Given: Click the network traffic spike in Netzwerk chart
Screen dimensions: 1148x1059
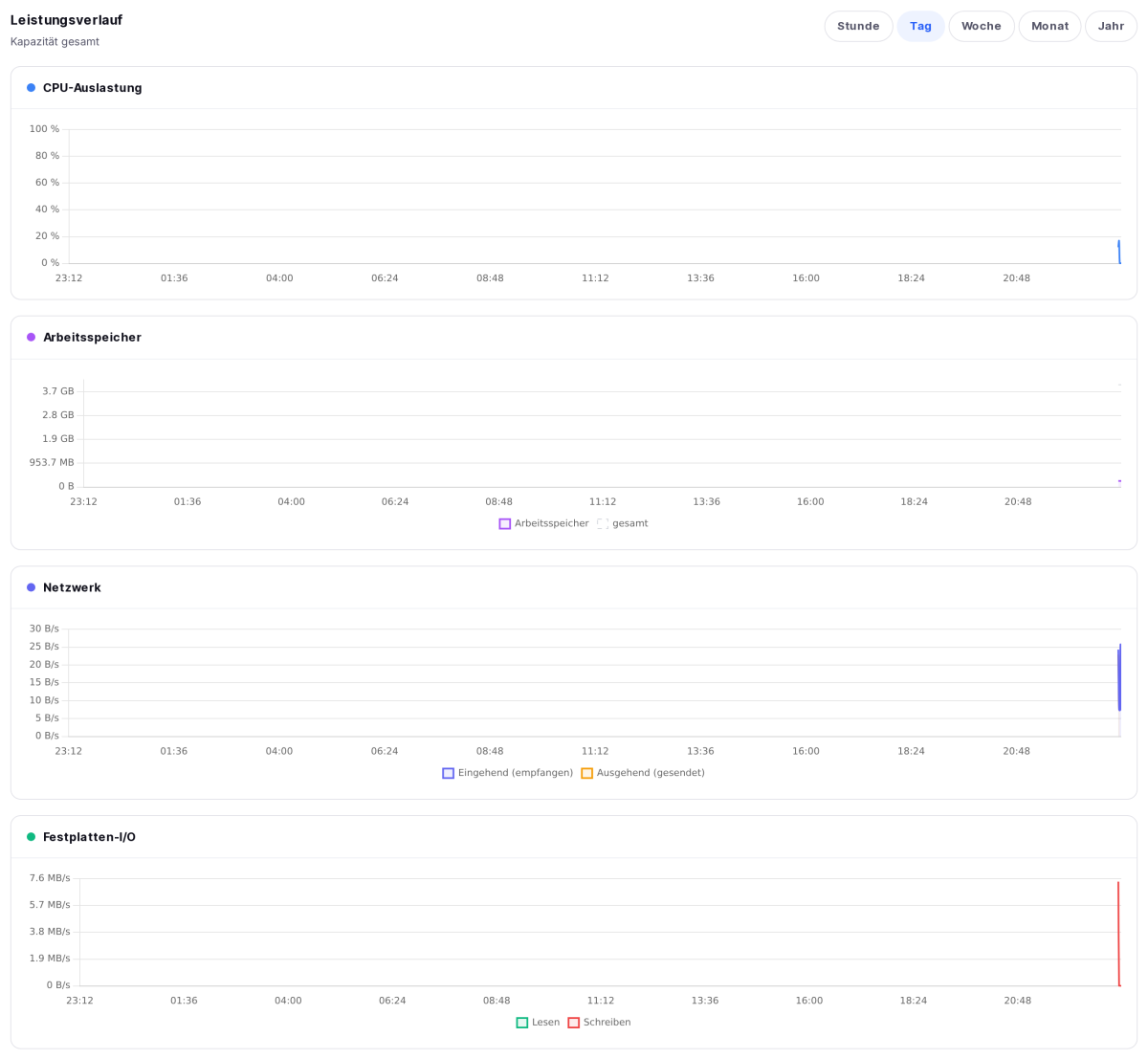Looking at the screenshot, I should 1118,679.
